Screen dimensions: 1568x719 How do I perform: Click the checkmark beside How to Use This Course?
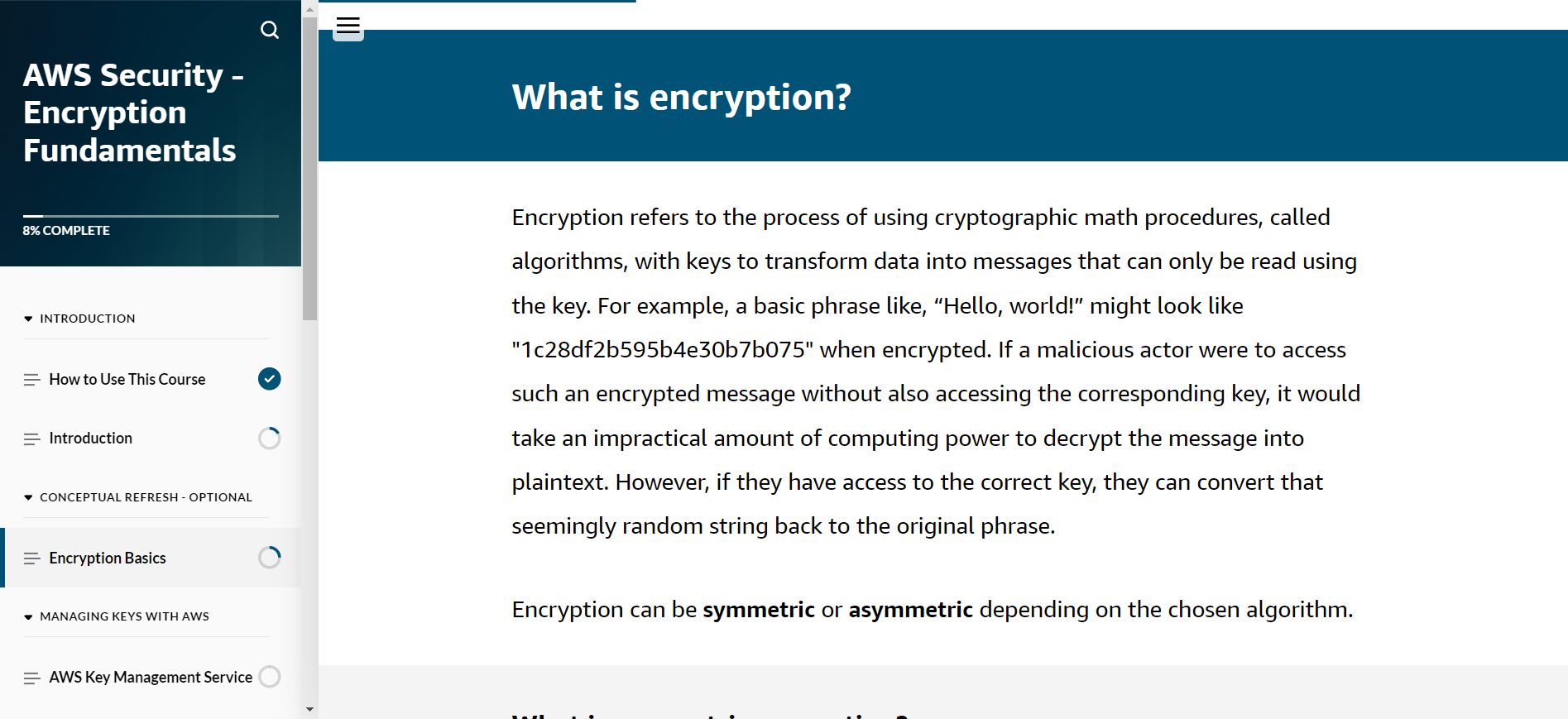269,379
